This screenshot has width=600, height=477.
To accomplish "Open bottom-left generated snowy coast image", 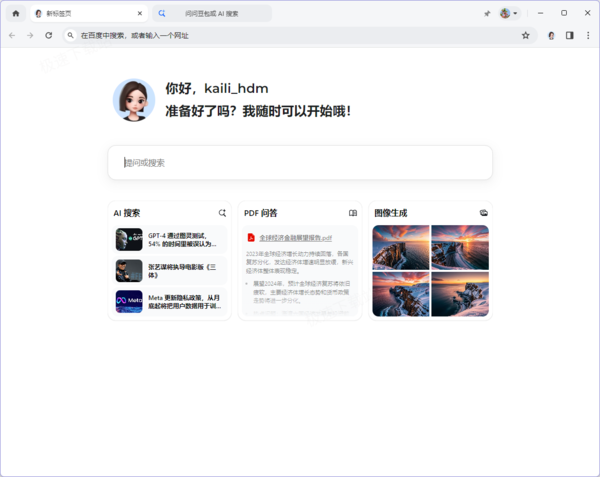I will pos(401,294).
